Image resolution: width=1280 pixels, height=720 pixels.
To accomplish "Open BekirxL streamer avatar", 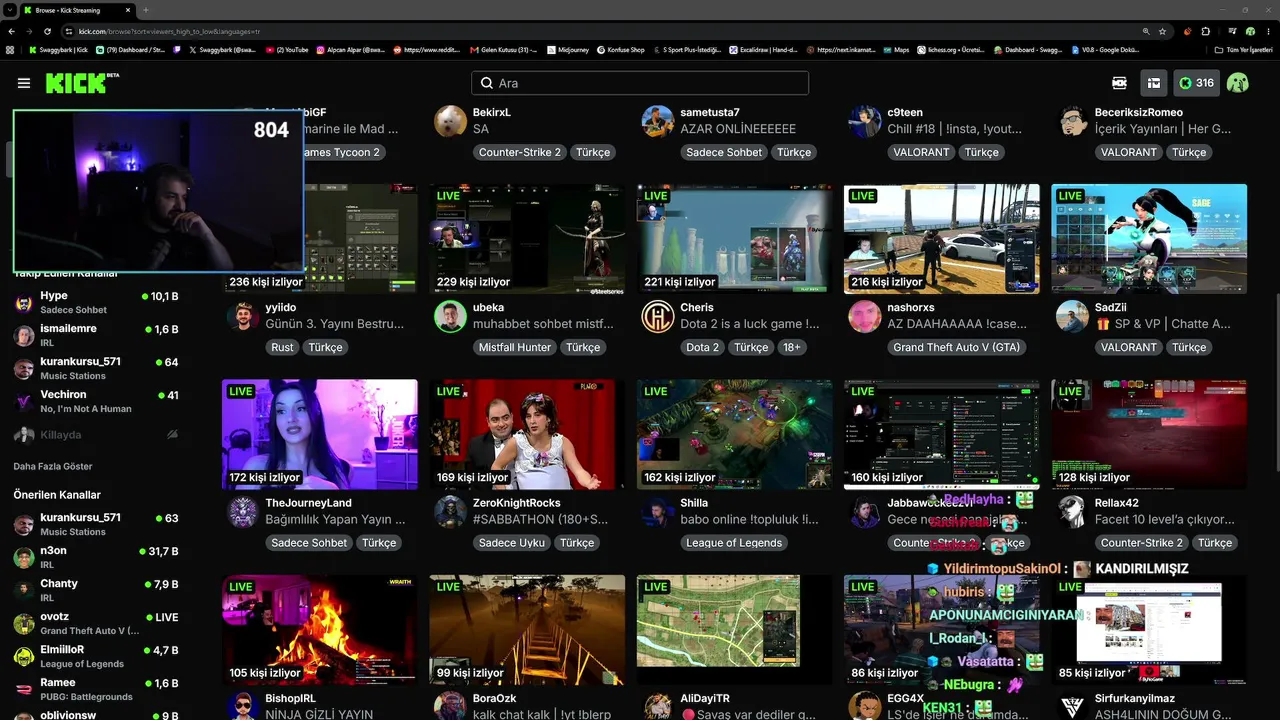I will pyautogui.click(x=450, y=121).
